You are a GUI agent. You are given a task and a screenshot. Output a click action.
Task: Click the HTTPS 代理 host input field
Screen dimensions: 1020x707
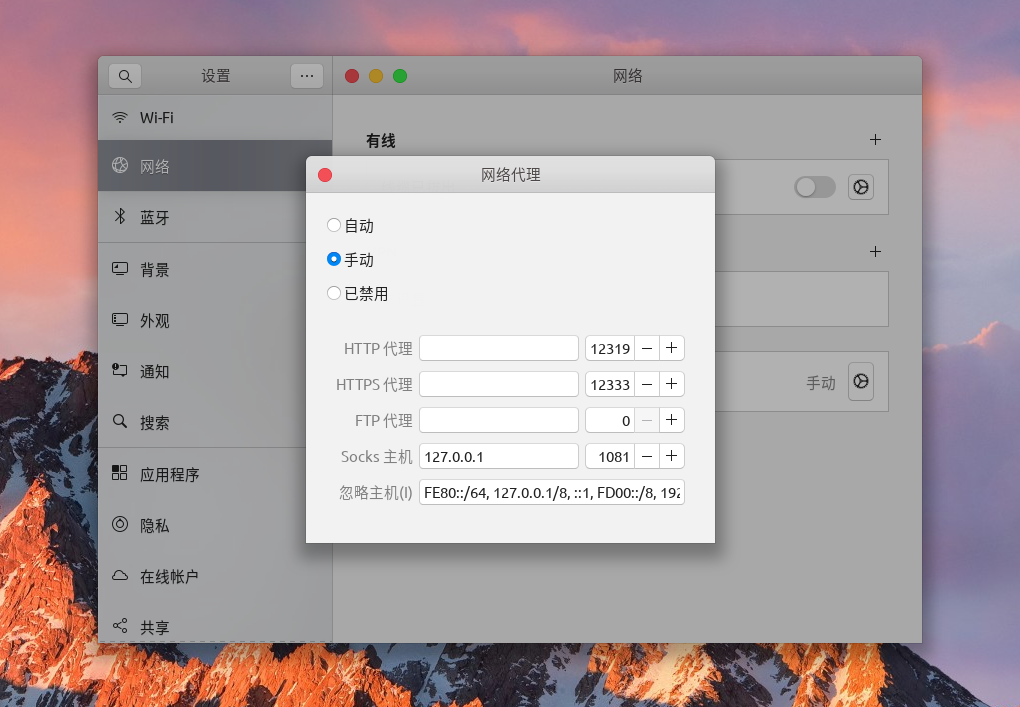tap(499, 384)
